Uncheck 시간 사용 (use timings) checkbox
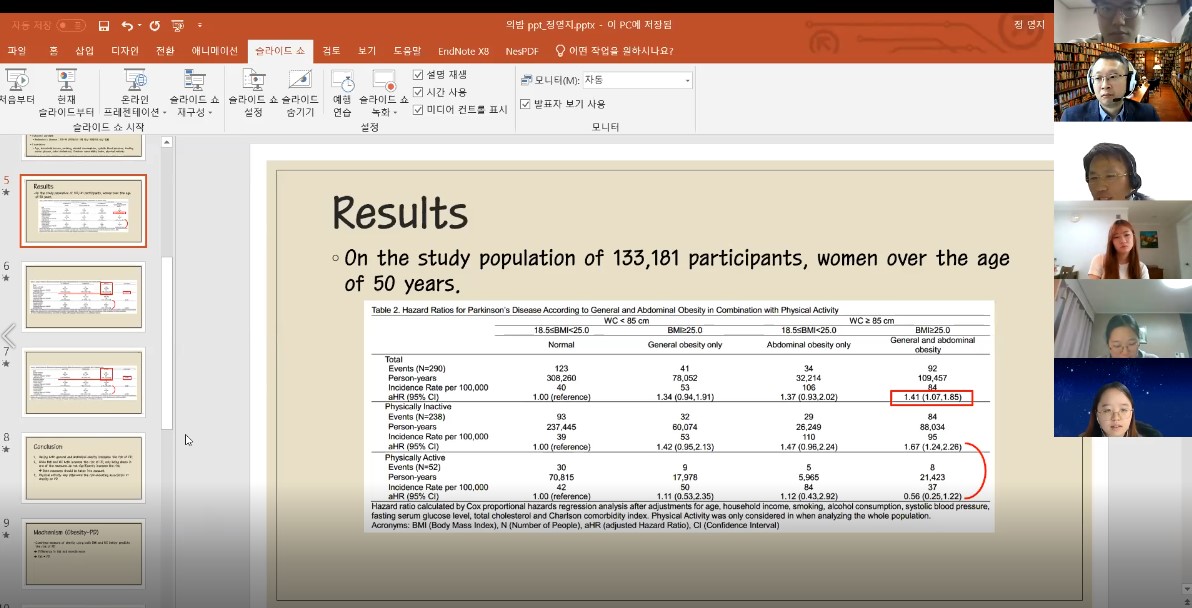The height and width of the screenshot is (608, 1192). 418,92
